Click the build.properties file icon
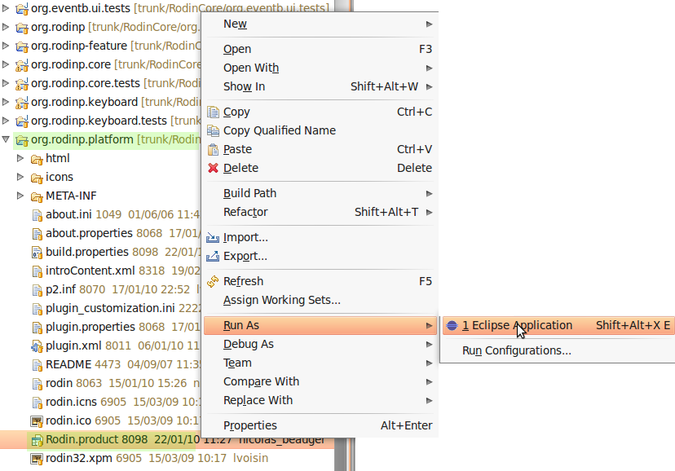This screenshot has height=471, width=675. [x=37, y=252]
